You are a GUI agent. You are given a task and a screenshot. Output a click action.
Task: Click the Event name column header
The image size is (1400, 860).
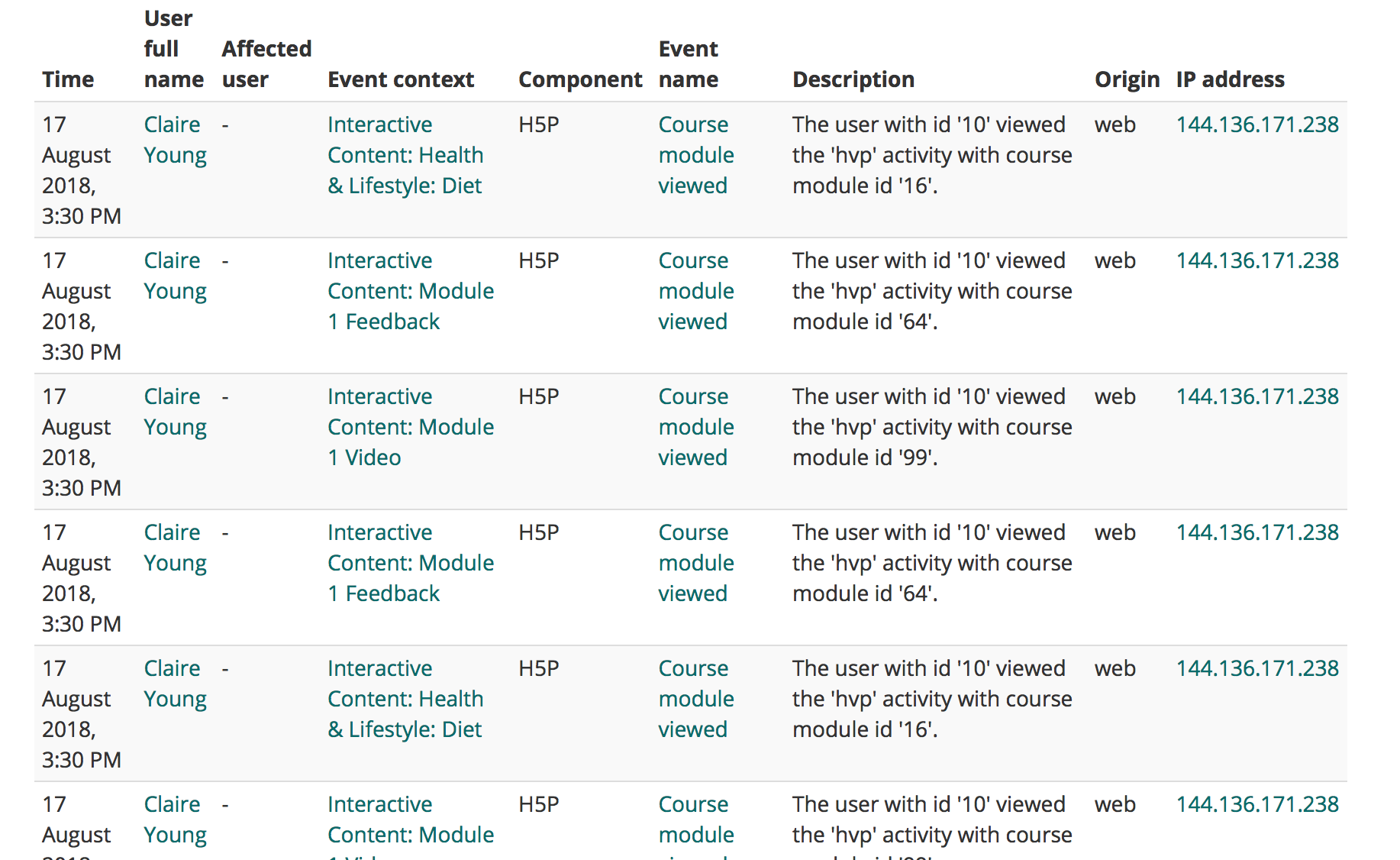[688, 63]
